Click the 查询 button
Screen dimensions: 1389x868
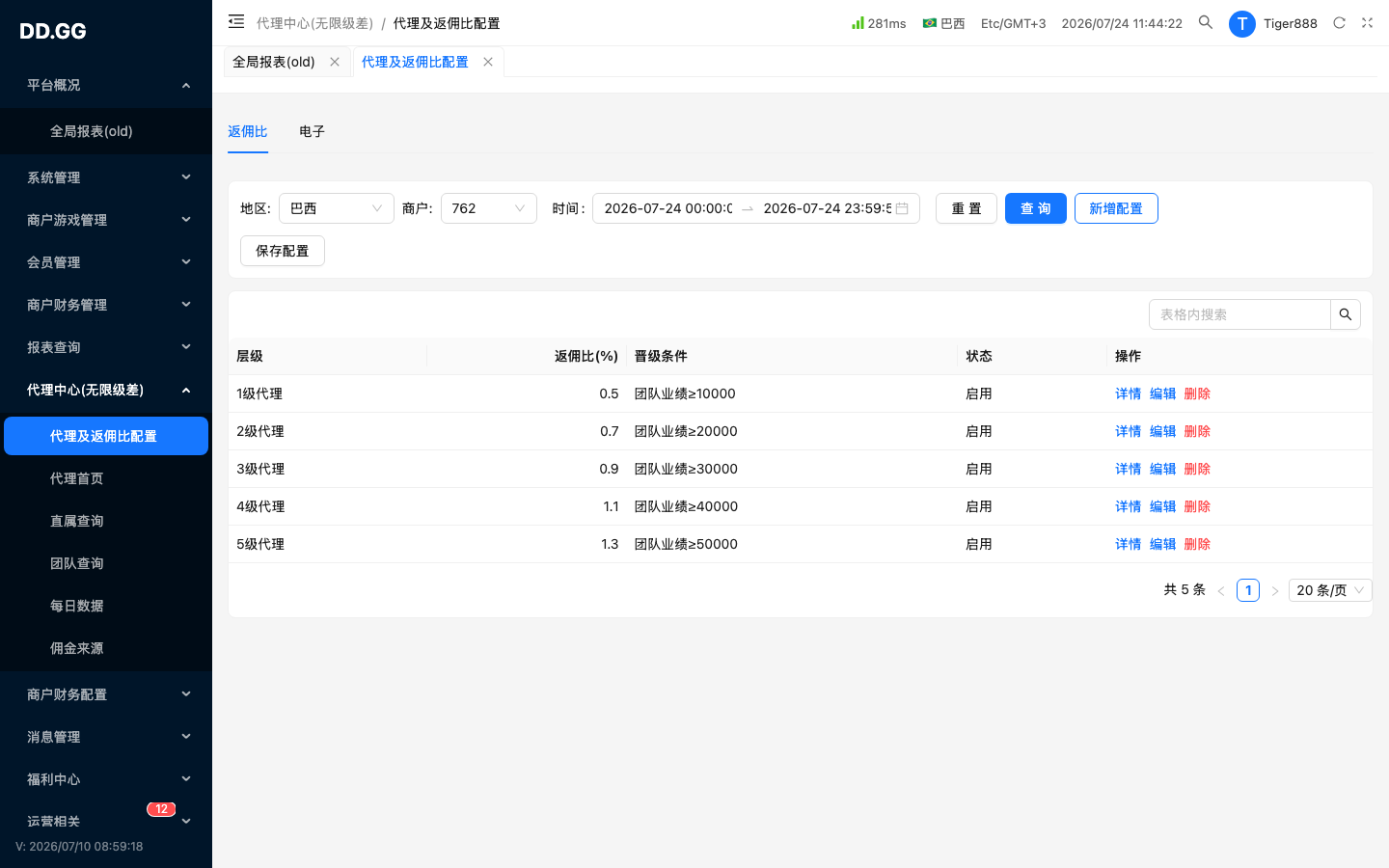pyautogui.click(x=1036, y=208)
